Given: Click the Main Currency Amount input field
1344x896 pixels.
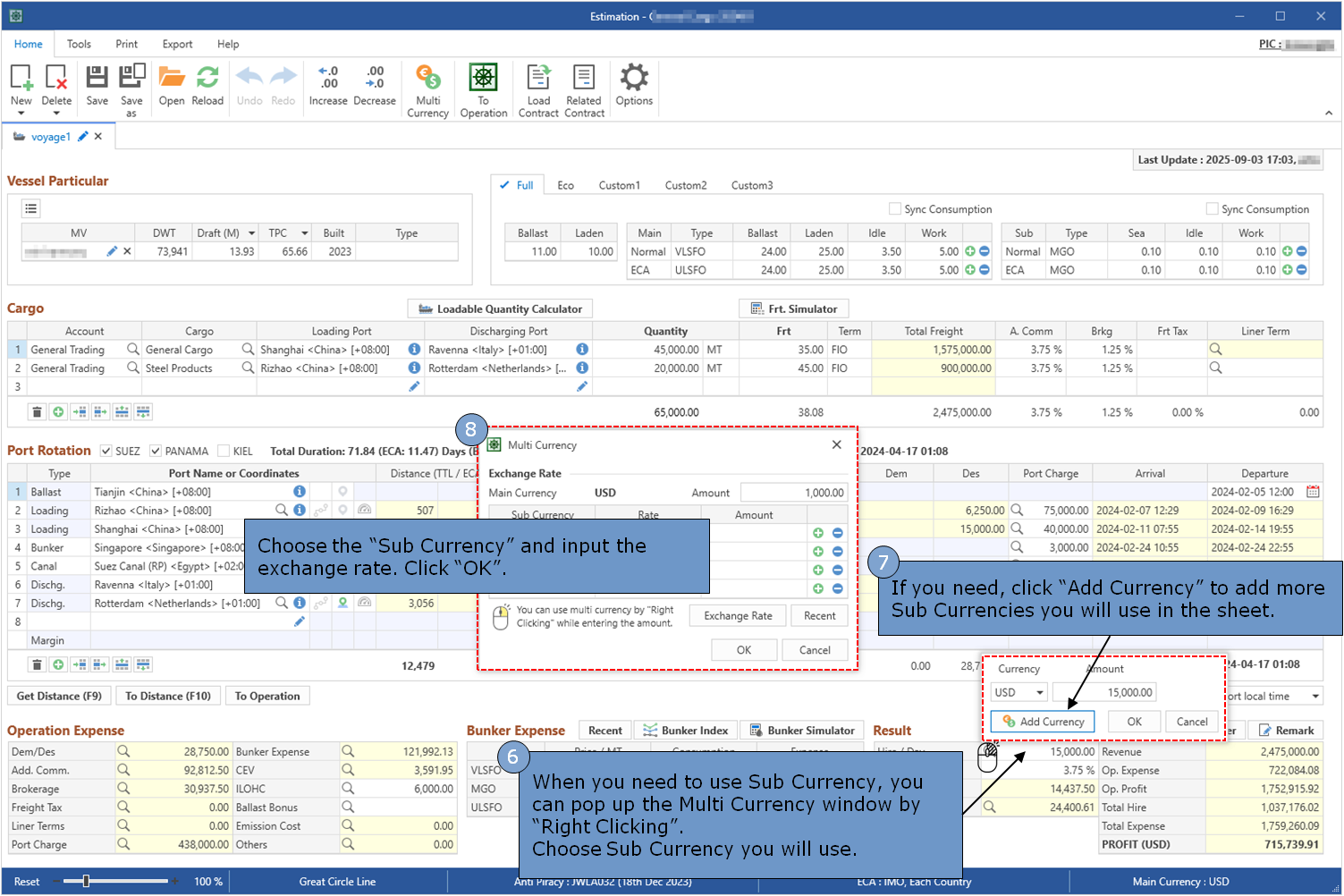Looking at the screenshot, I should point(793,493).
